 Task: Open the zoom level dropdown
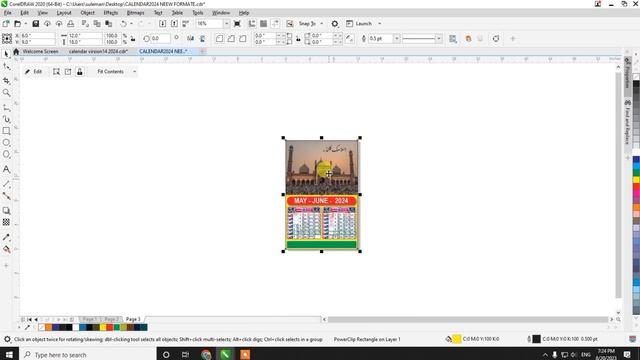[x=227, y=24]
